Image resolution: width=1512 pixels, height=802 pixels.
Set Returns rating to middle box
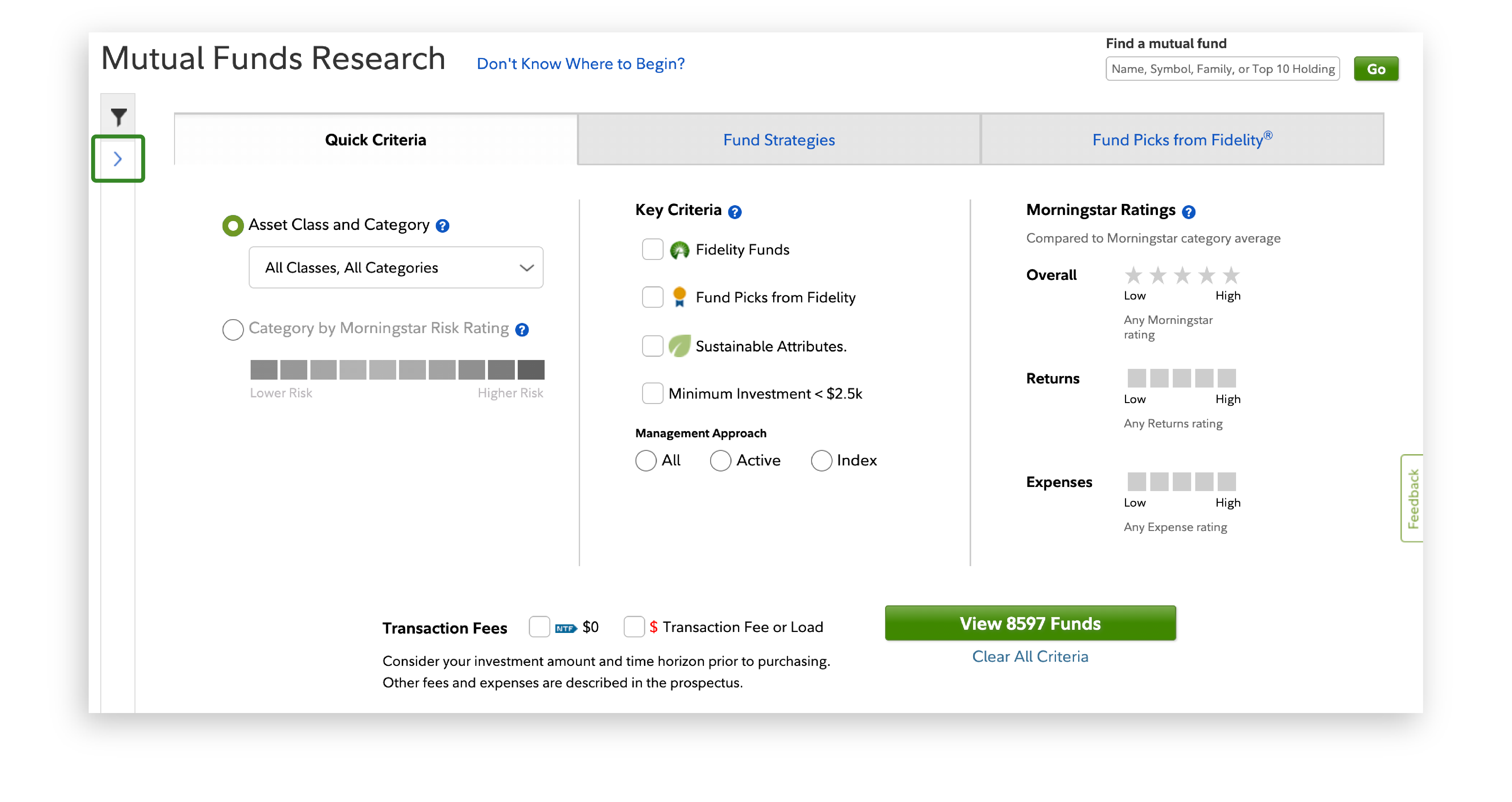pyautogui.click(x=1182, y=378)
